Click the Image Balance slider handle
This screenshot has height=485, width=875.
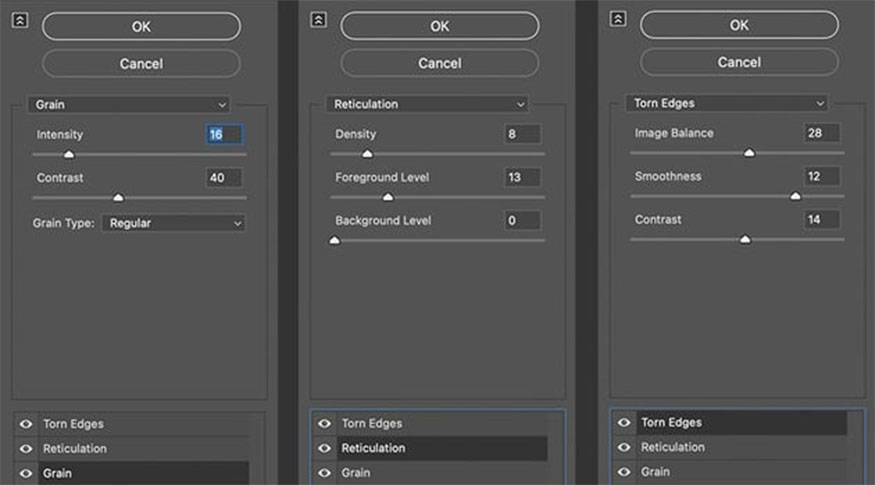coord(749,152)
